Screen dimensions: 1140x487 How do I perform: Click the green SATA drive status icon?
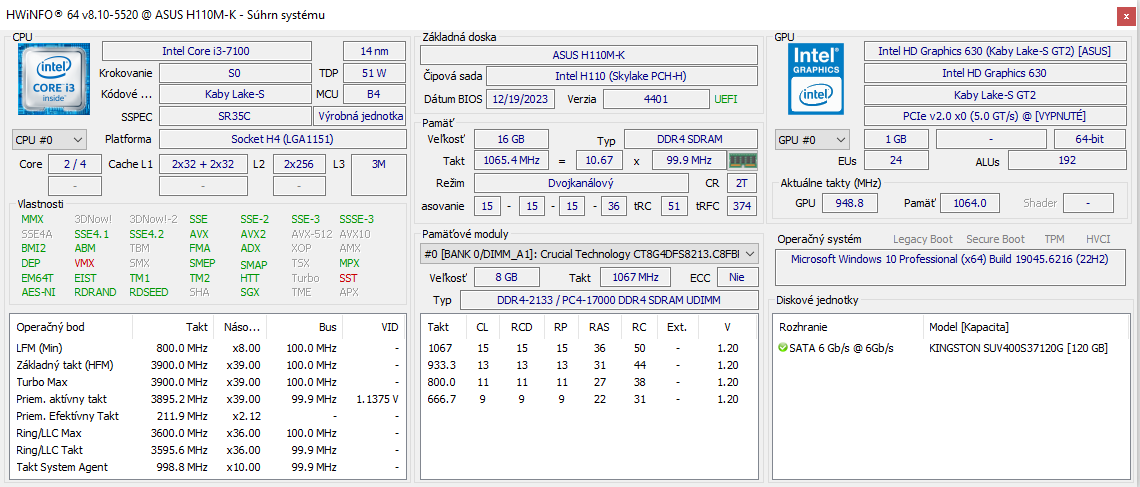click(782, 348)
